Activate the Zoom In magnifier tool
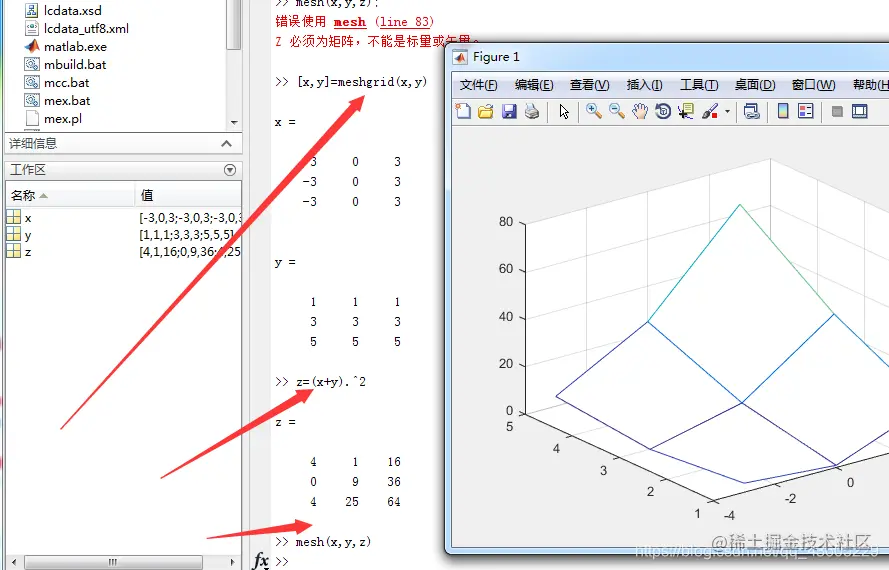 [594, 111]
